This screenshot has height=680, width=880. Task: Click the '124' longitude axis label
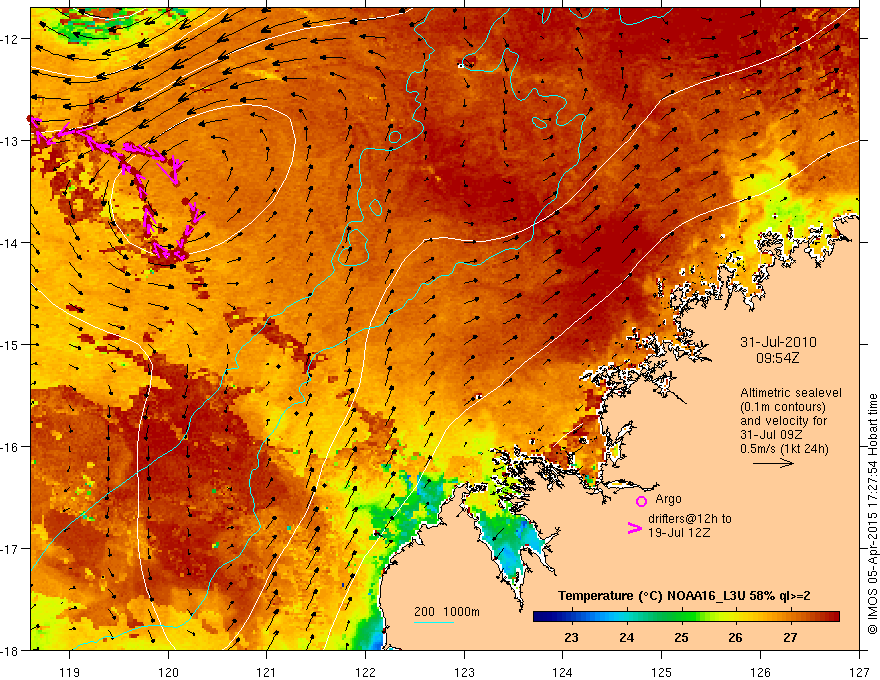point(563,672)
